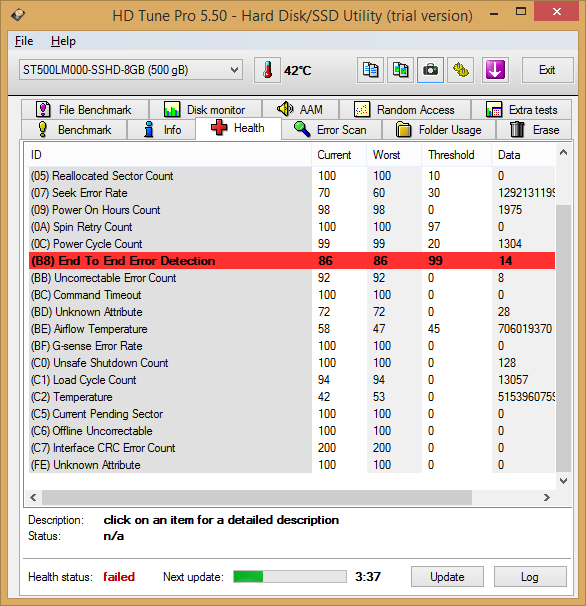Viewport: 586px width, 606px height.
Task: Exit the application via Exit button
Action: click(547, 70)
